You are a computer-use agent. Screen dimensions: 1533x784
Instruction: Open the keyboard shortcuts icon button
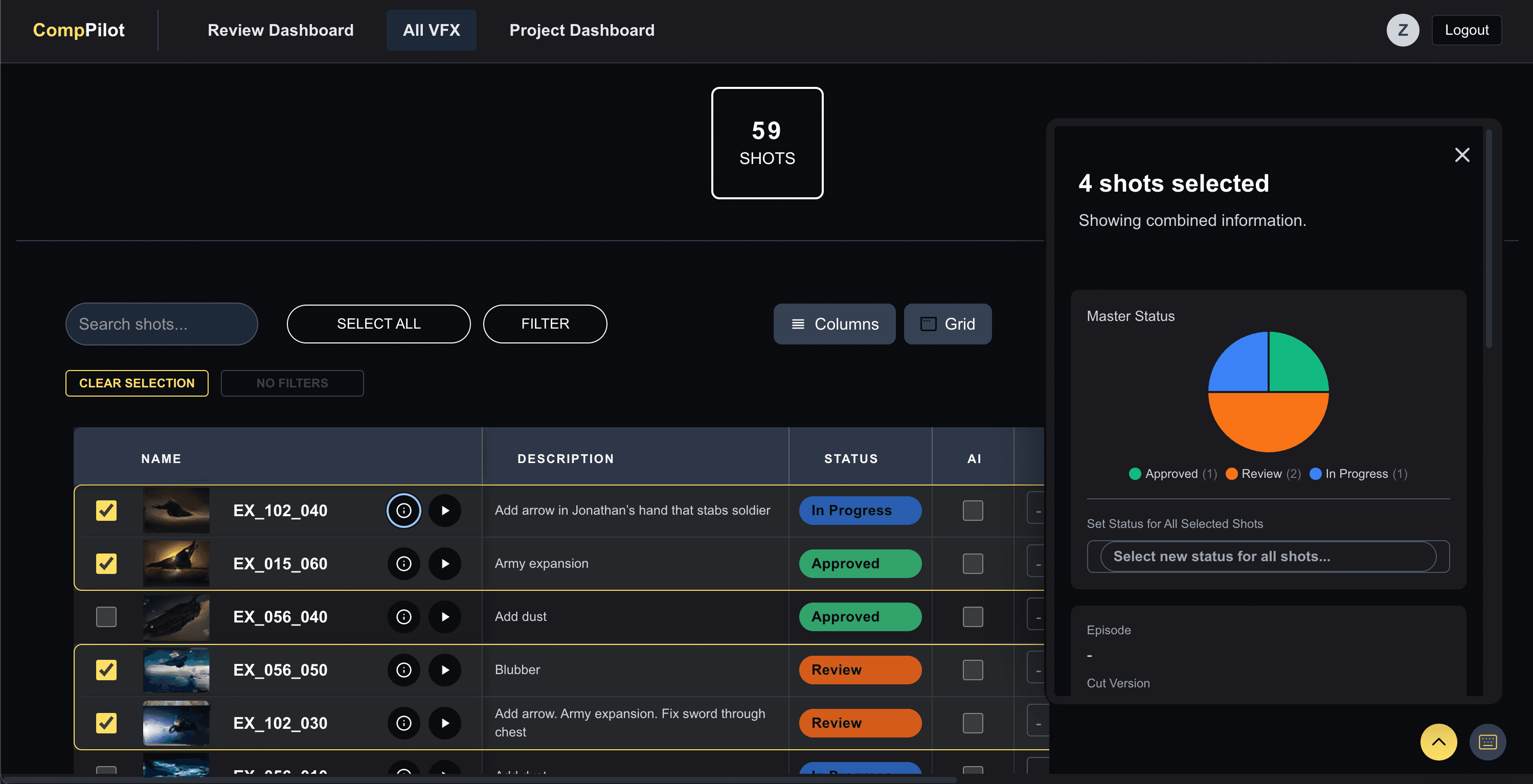point(1487,742)
